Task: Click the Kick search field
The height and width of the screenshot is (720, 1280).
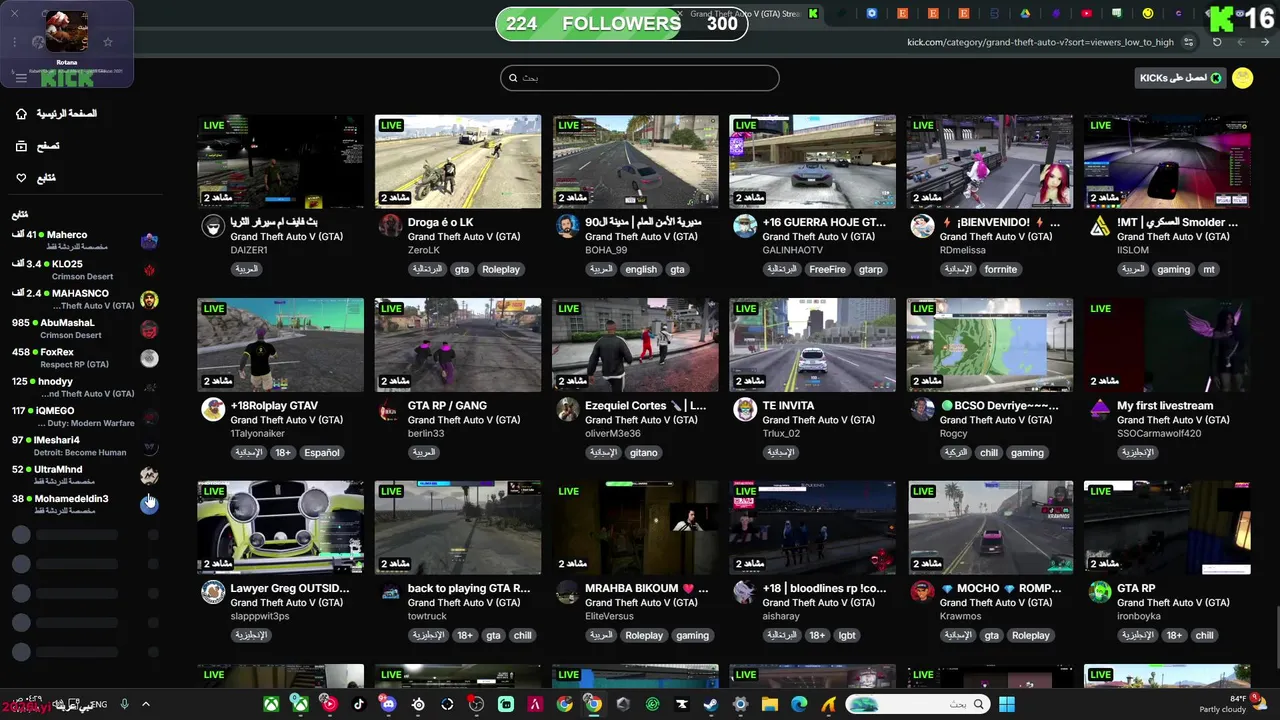Action: [639, 78]
